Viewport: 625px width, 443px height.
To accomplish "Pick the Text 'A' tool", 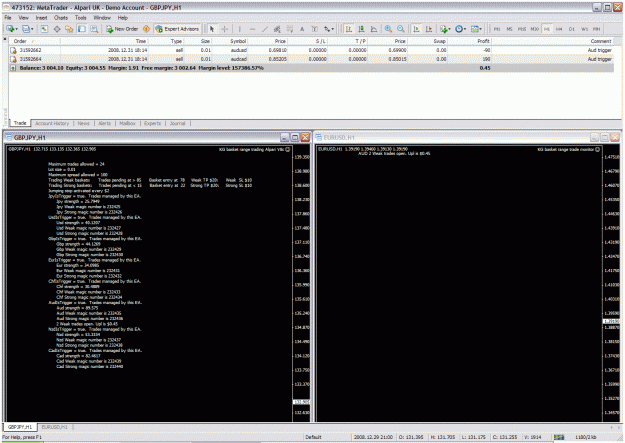I will pos(302,29).
